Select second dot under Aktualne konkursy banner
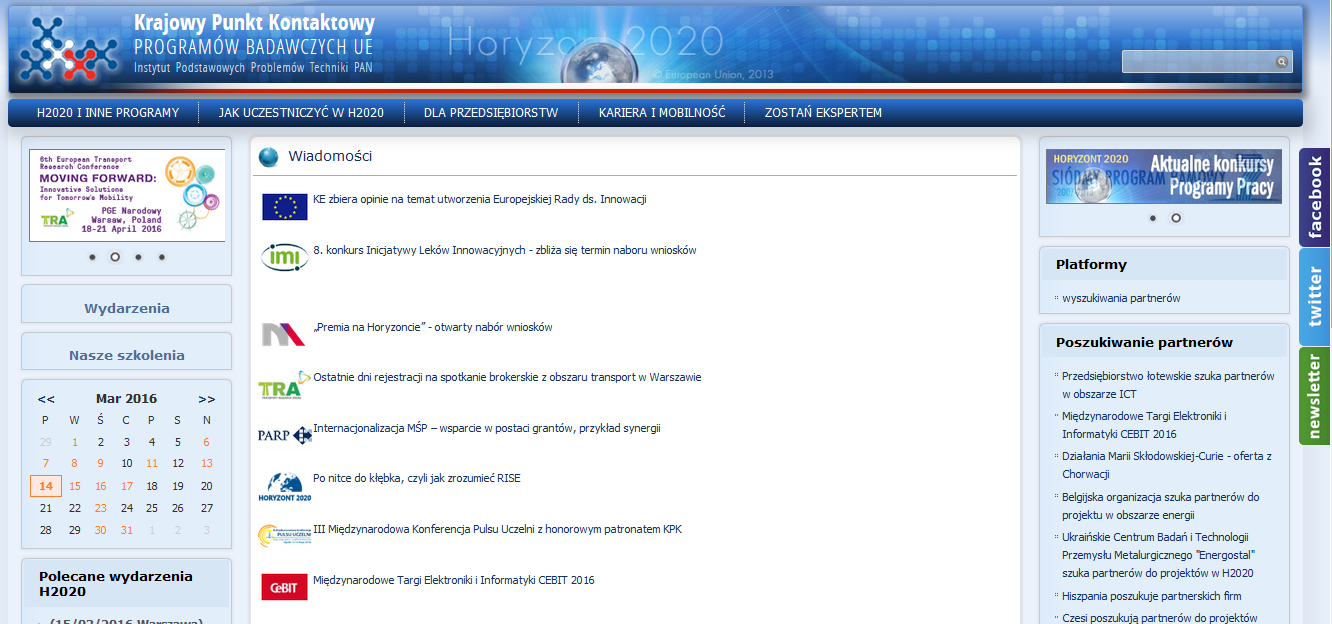The width and height of the screenshot is (1332, 624). 1176,217
